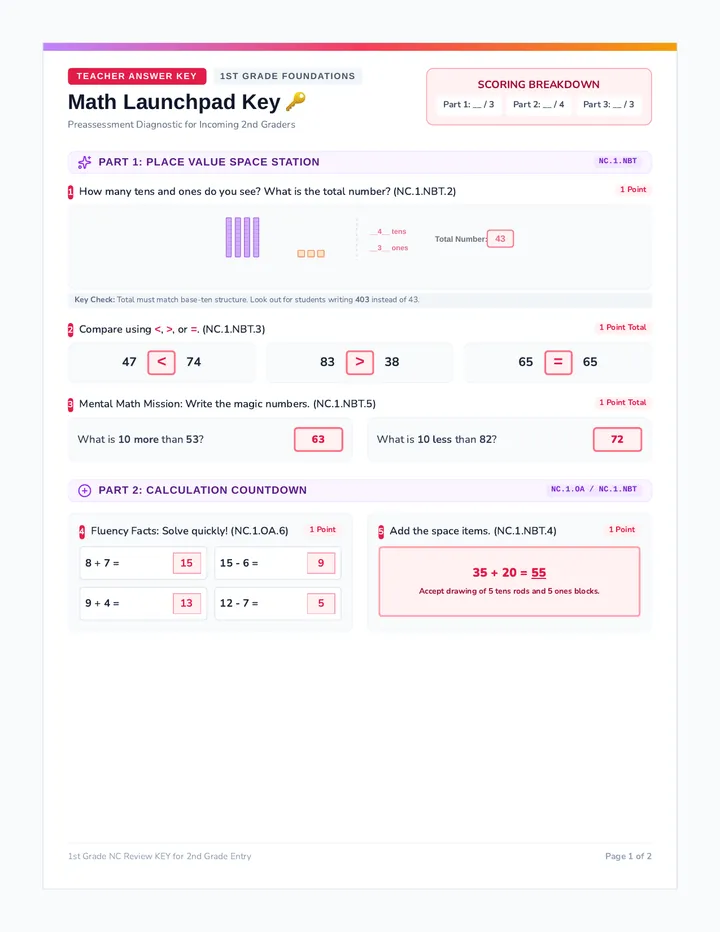Click the orange ones blocks illustration
The image size is (720, 932).
(311, 254)
